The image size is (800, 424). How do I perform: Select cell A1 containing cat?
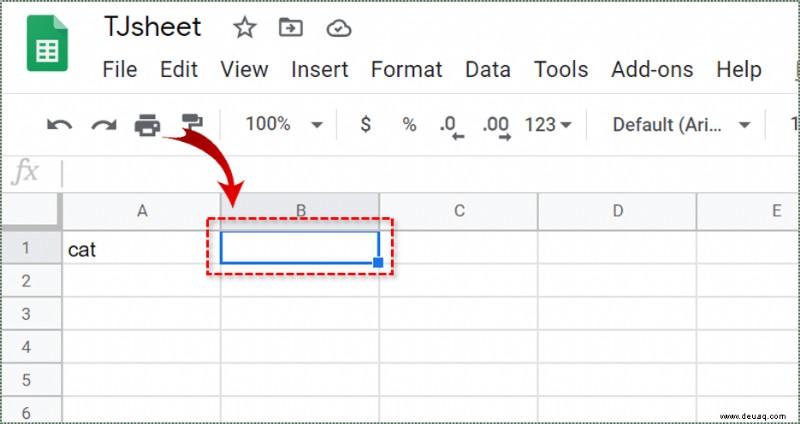[141, 248]
